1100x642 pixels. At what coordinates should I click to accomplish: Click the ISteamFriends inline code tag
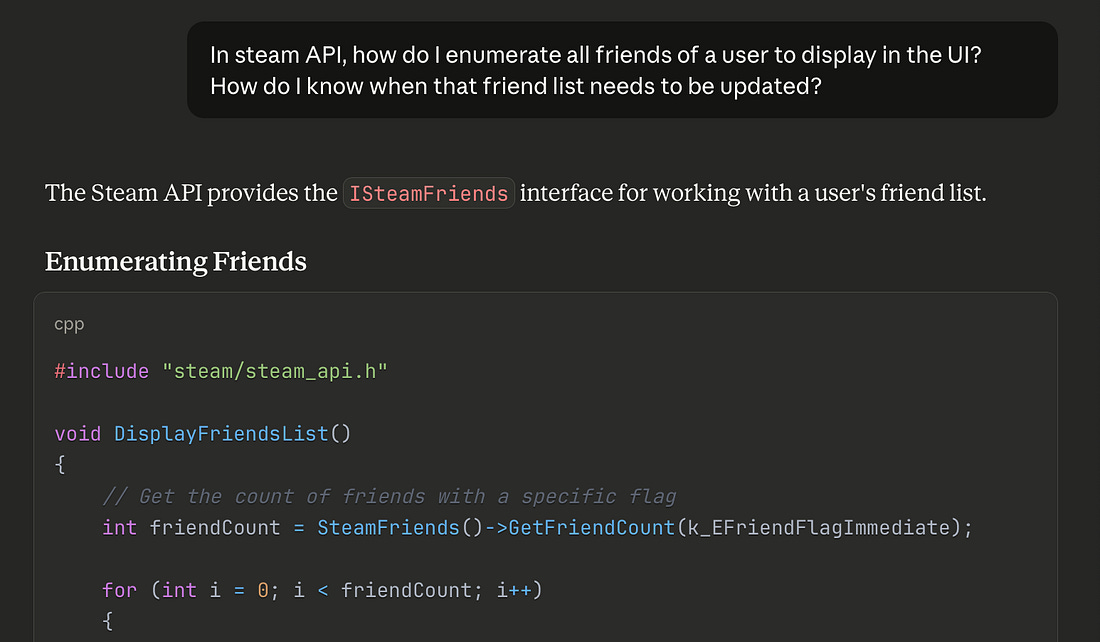click(429, 193)
